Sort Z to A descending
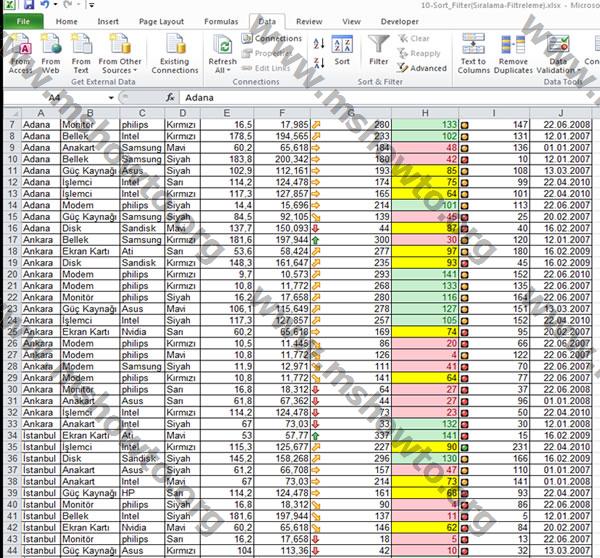 (319, 63)
